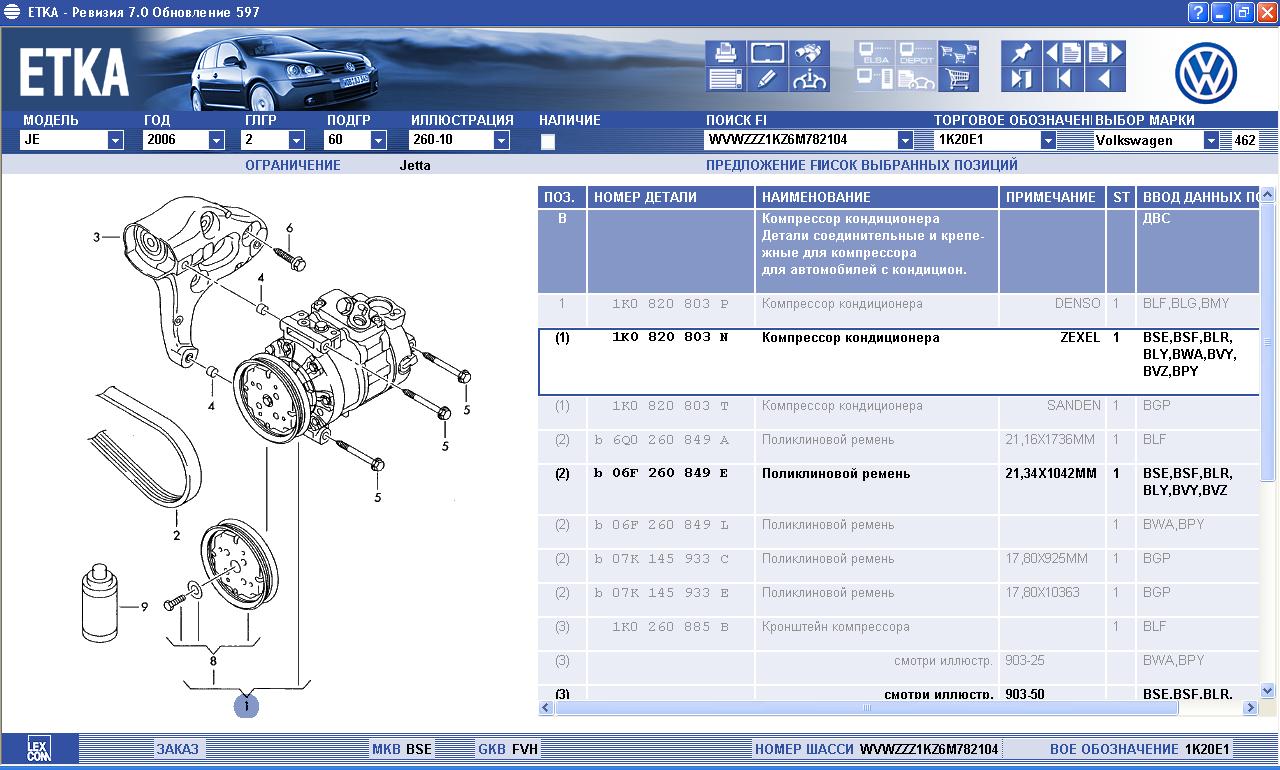This screenshot has height=770, width=1280.
Task: Open the multiple shopping carts icon
Action: tap(959, 53)
